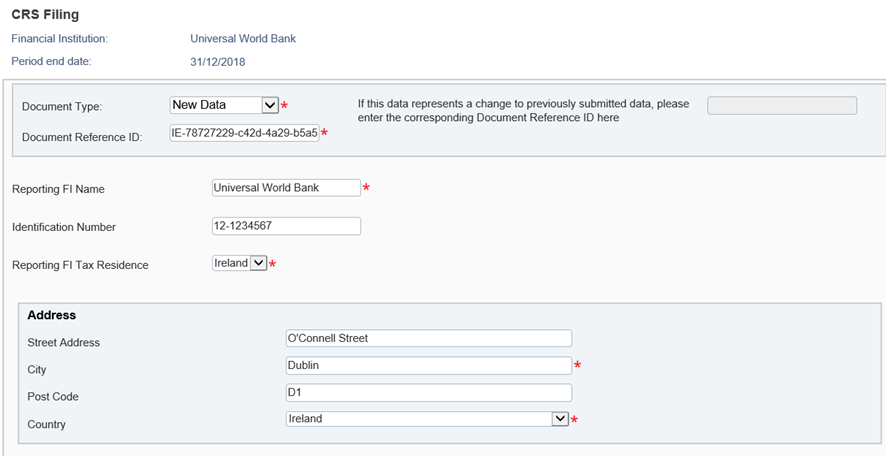
Task: Click the City field containing Dublin
Action: coord(428,366)
